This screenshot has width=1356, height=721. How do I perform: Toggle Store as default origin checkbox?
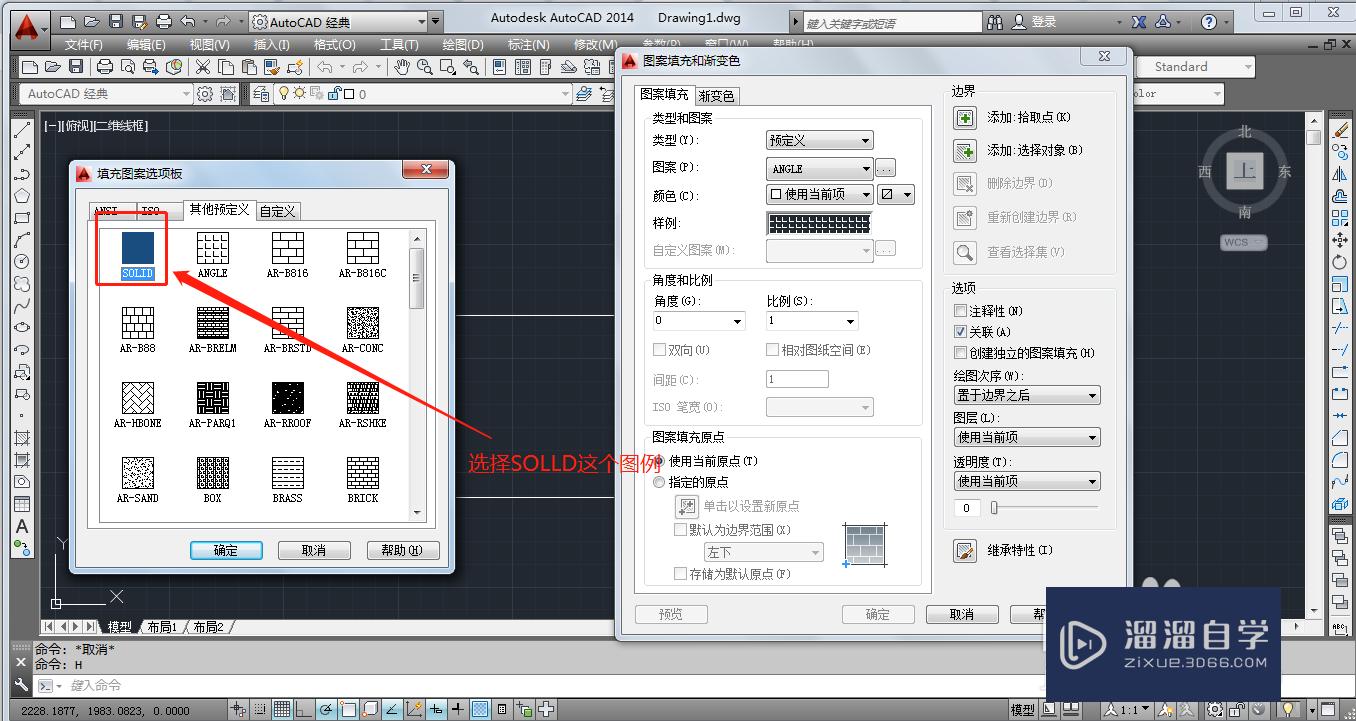[681, 574]
